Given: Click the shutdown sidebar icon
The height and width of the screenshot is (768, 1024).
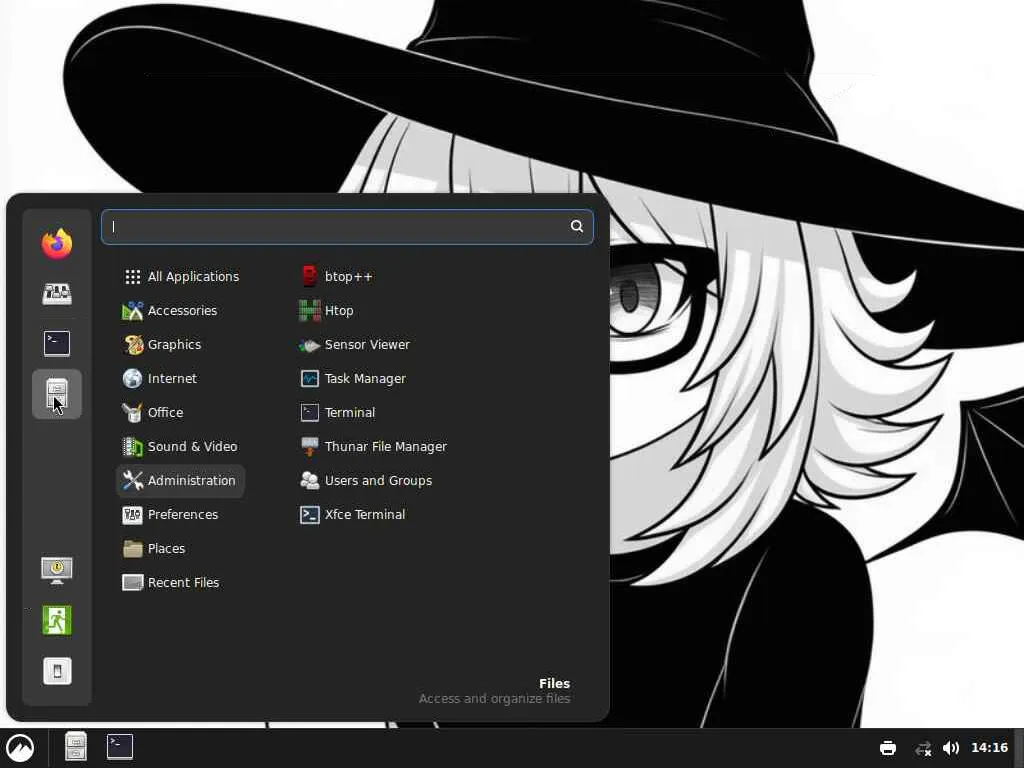Looking at the screenshot, I should [57, 671].
